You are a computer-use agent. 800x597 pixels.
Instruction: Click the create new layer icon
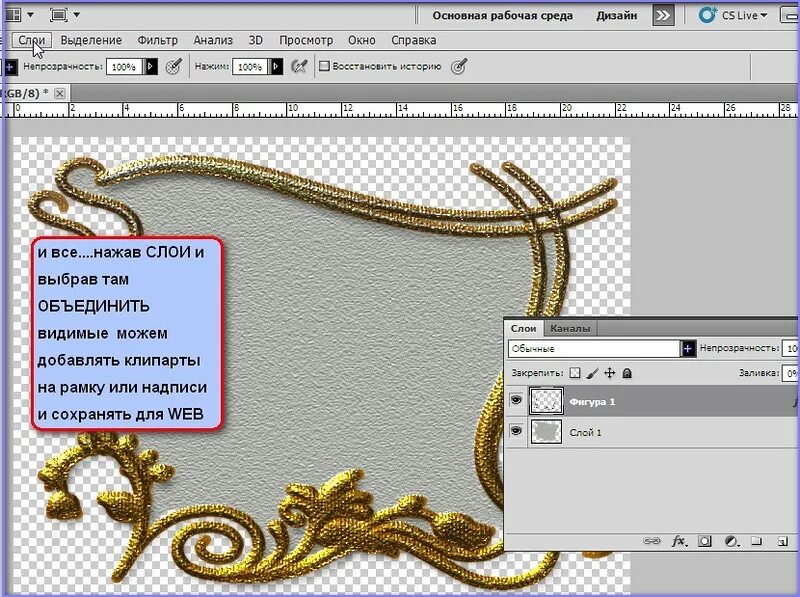[783, 541]
